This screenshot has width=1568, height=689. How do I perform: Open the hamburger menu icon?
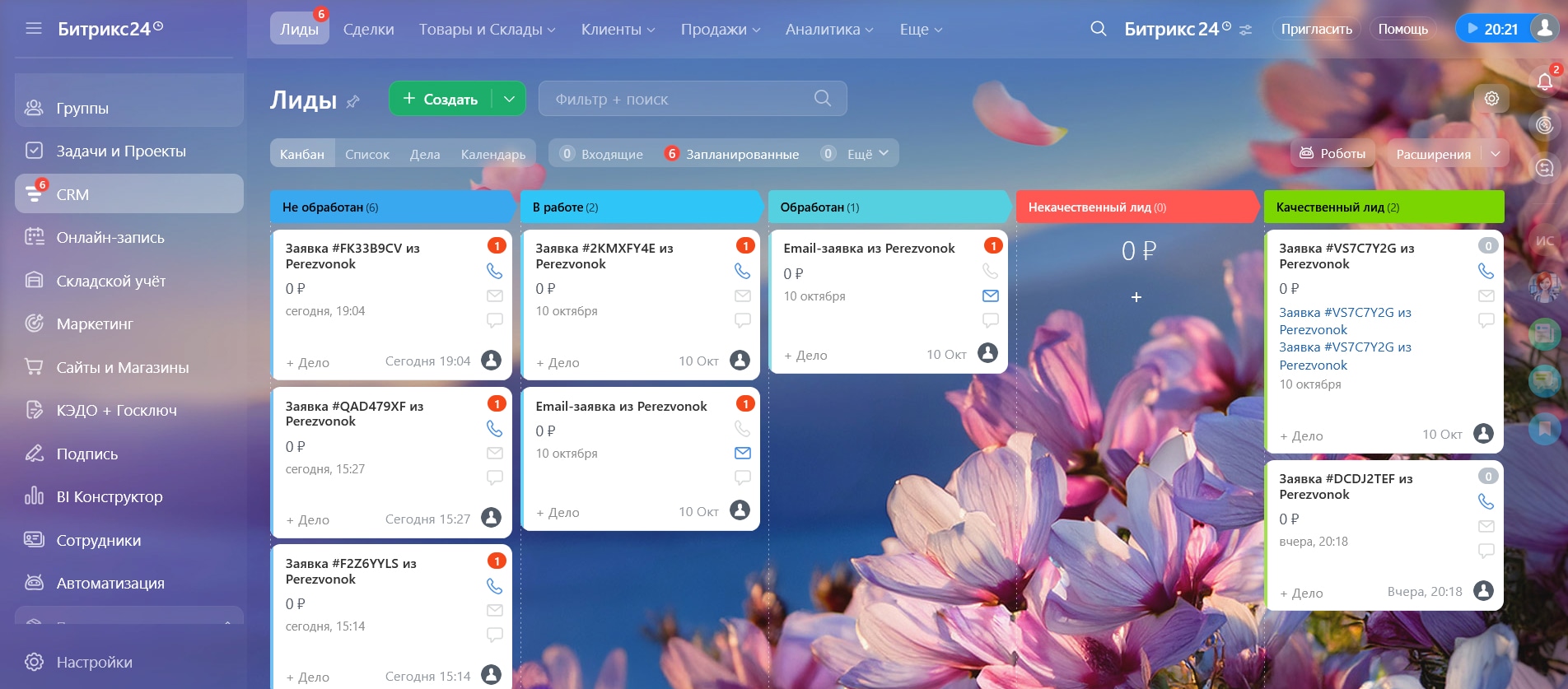point(34,29)
